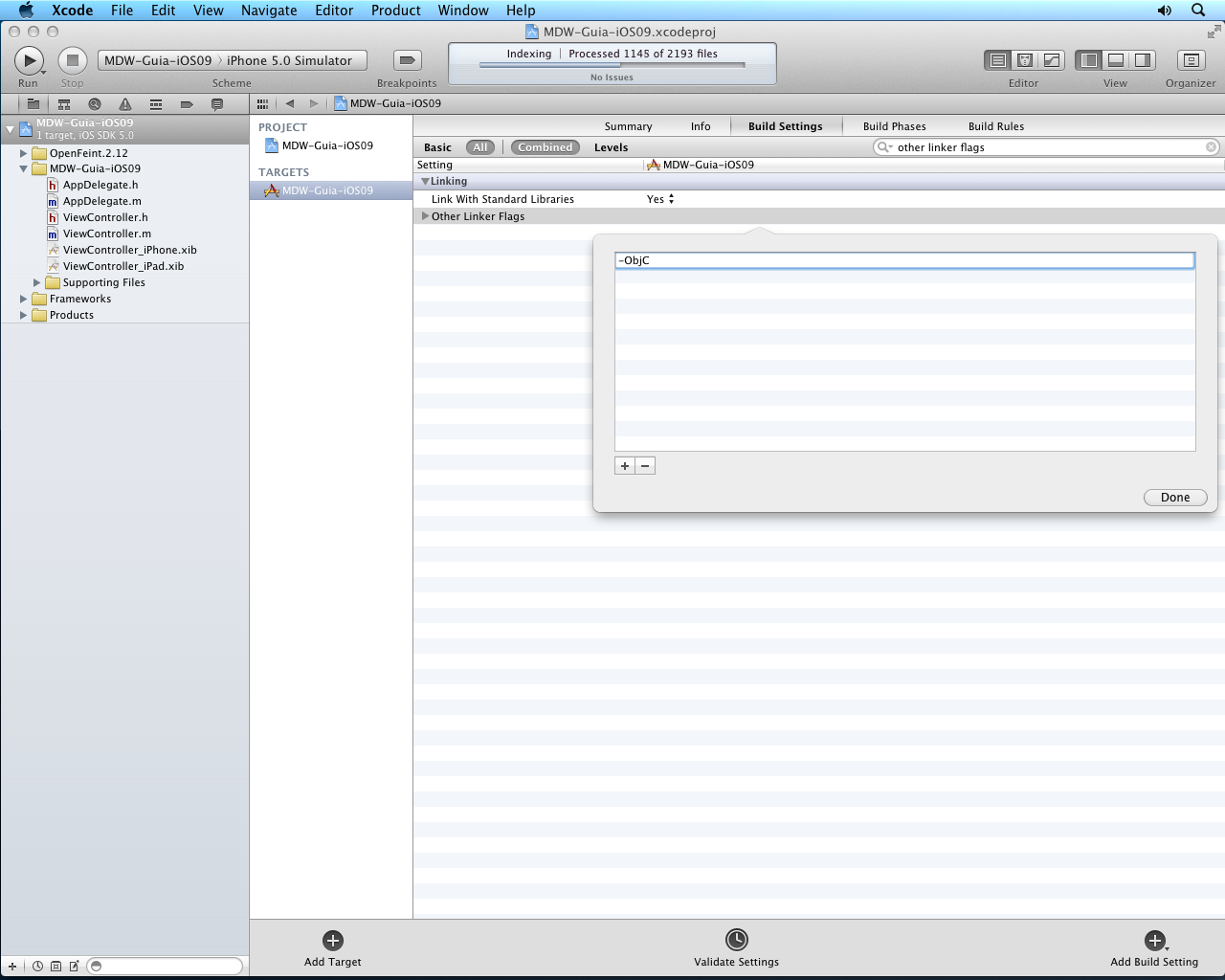The height and width of the screenshot is (980, 1225).
Task: Switch to the Build Phases tab
Action: pyautogui.click(x=894, y=126)
